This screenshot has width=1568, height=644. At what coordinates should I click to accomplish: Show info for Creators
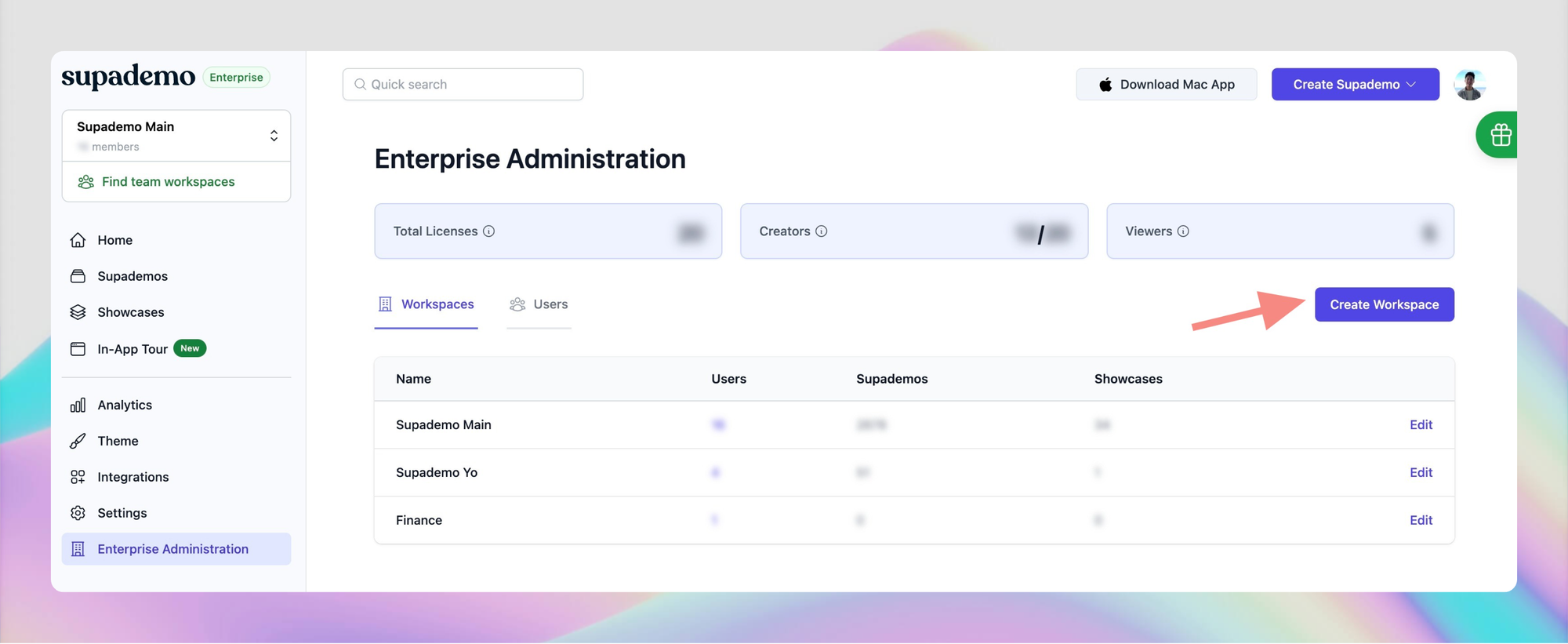click(821, 231)
